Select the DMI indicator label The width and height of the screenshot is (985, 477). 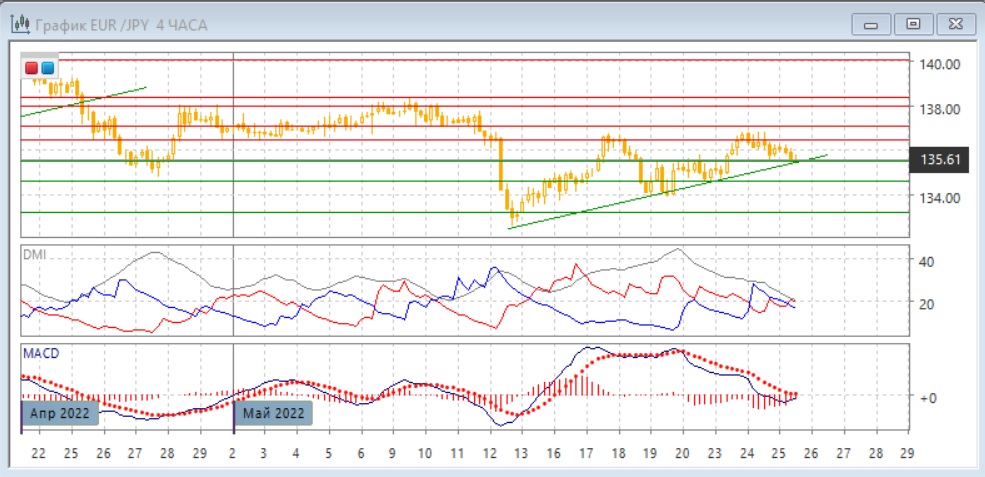[34, 254]
